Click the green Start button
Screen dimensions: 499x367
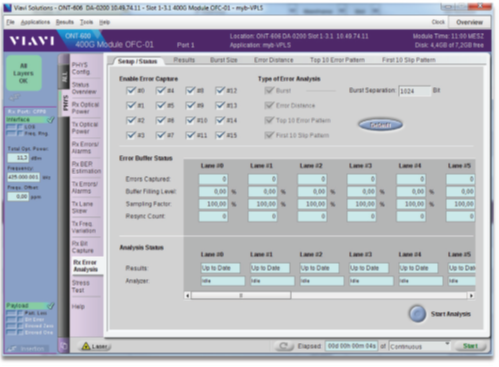tap(470, 346)
